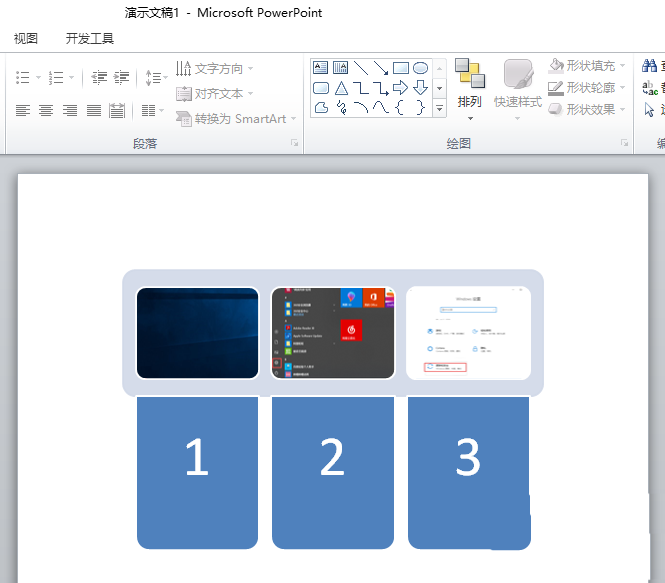Open the columns layout icon
This screenshot has width=665, height=583.
(148, 111)
